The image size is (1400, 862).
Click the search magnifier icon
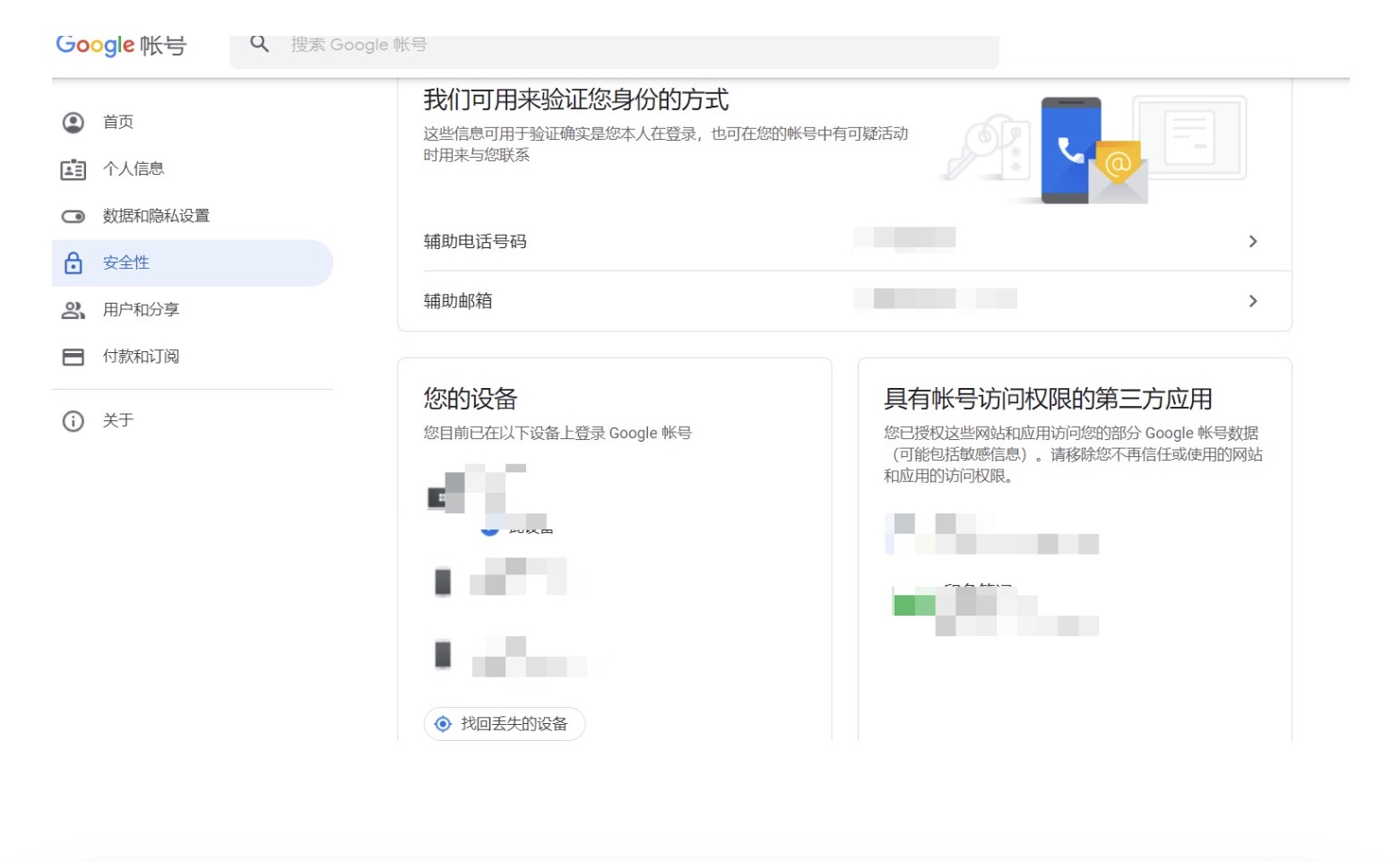click(259, 44)
